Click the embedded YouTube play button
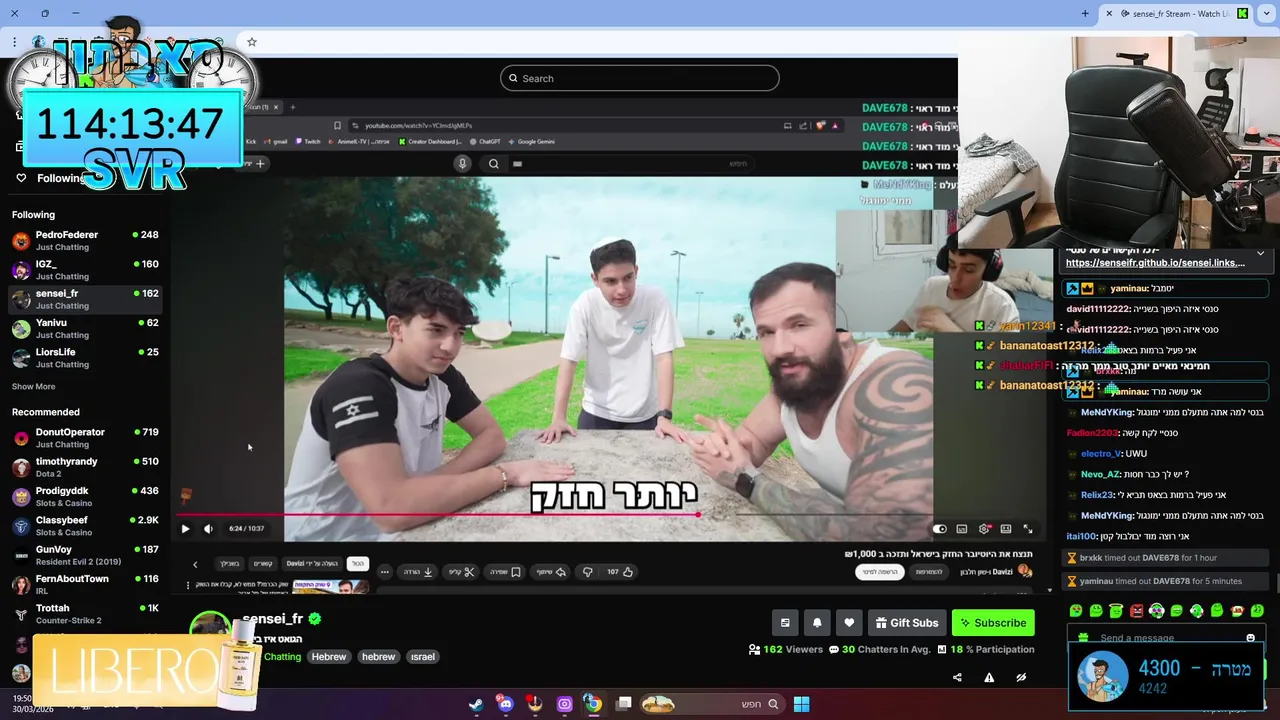The image size is (1280, 720). click(185, 529)
